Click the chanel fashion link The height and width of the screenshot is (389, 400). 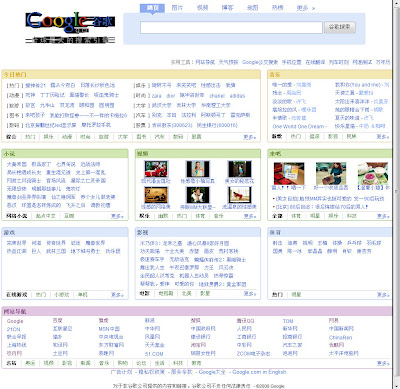tap(217, 96)
